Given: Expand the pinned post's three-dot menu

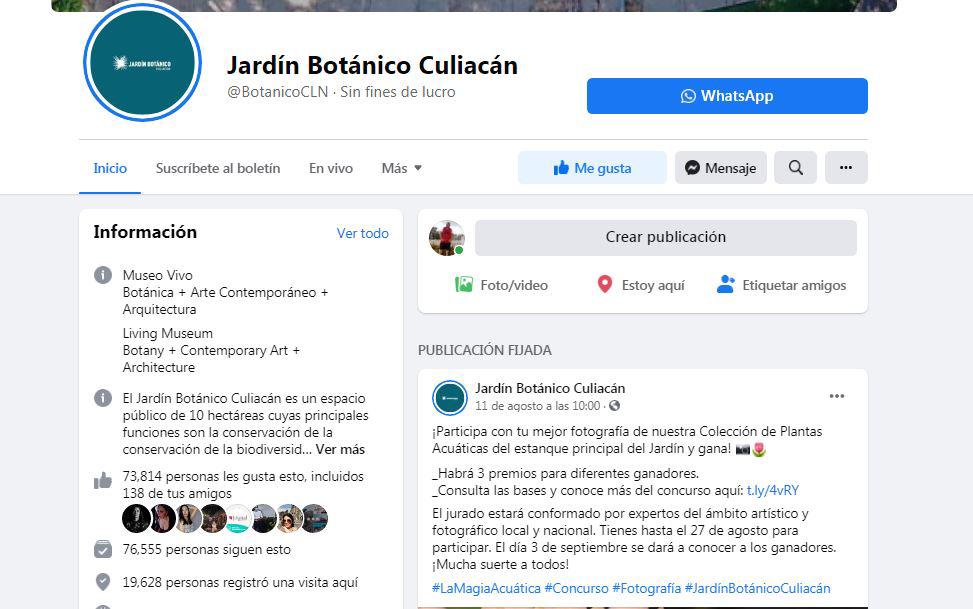Looking at the screenshot, I should coord(836,396).
